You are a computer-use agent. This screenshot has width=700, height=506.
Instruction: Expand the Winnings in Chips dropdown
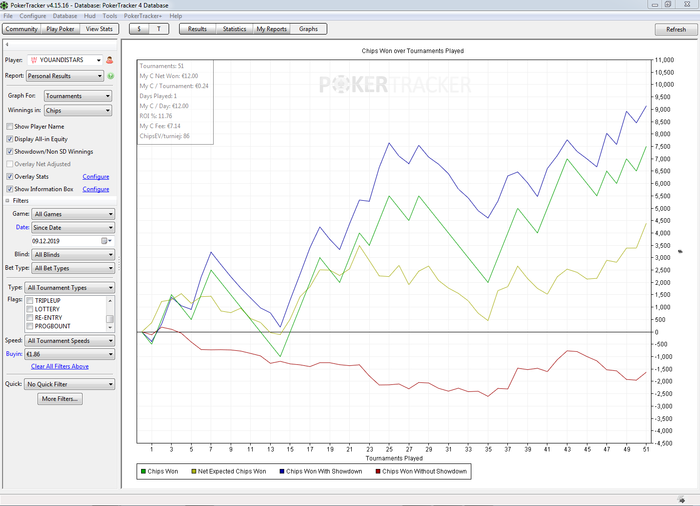78,111
